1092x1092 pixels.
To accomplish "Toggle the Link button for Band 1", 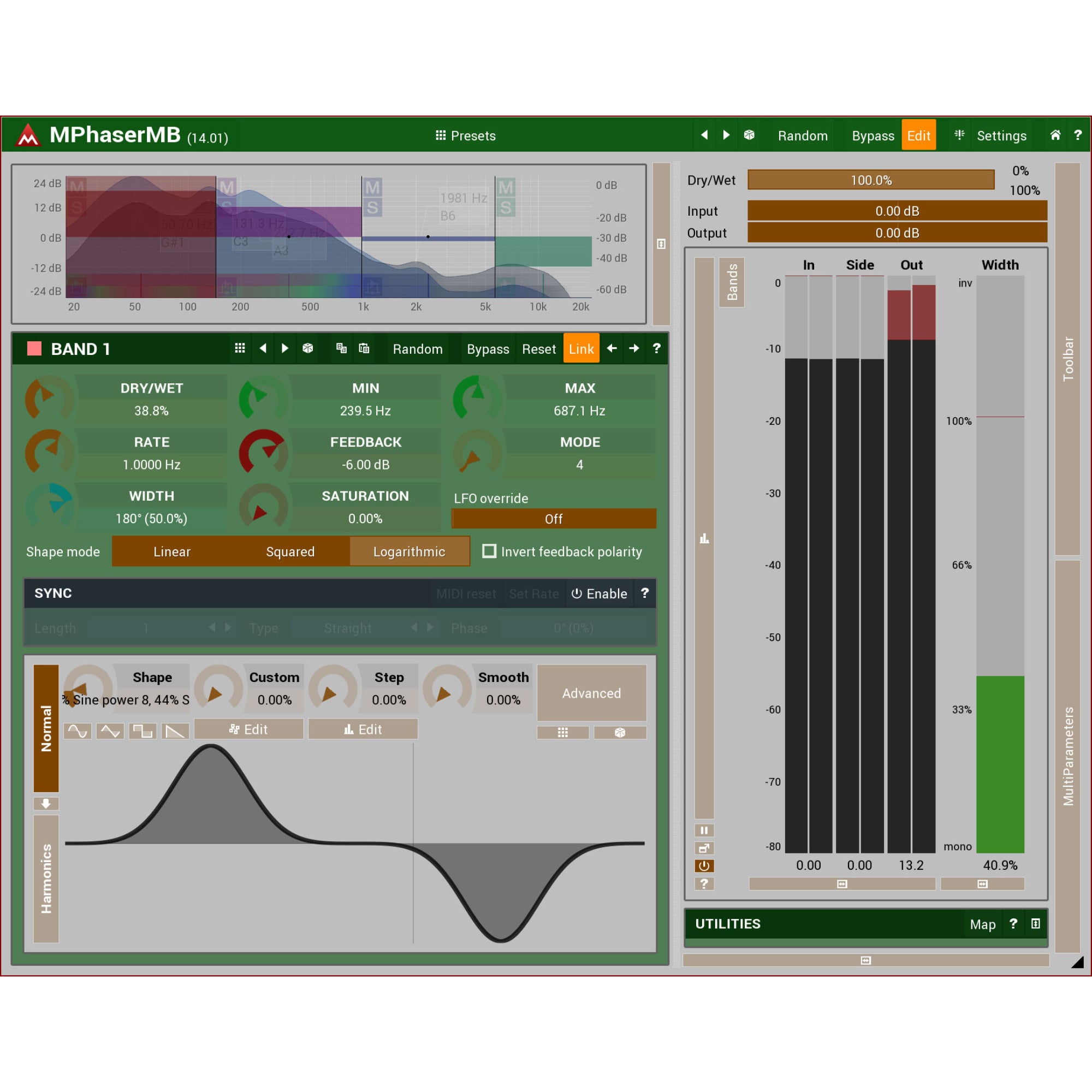I will [x=581, y=349].
